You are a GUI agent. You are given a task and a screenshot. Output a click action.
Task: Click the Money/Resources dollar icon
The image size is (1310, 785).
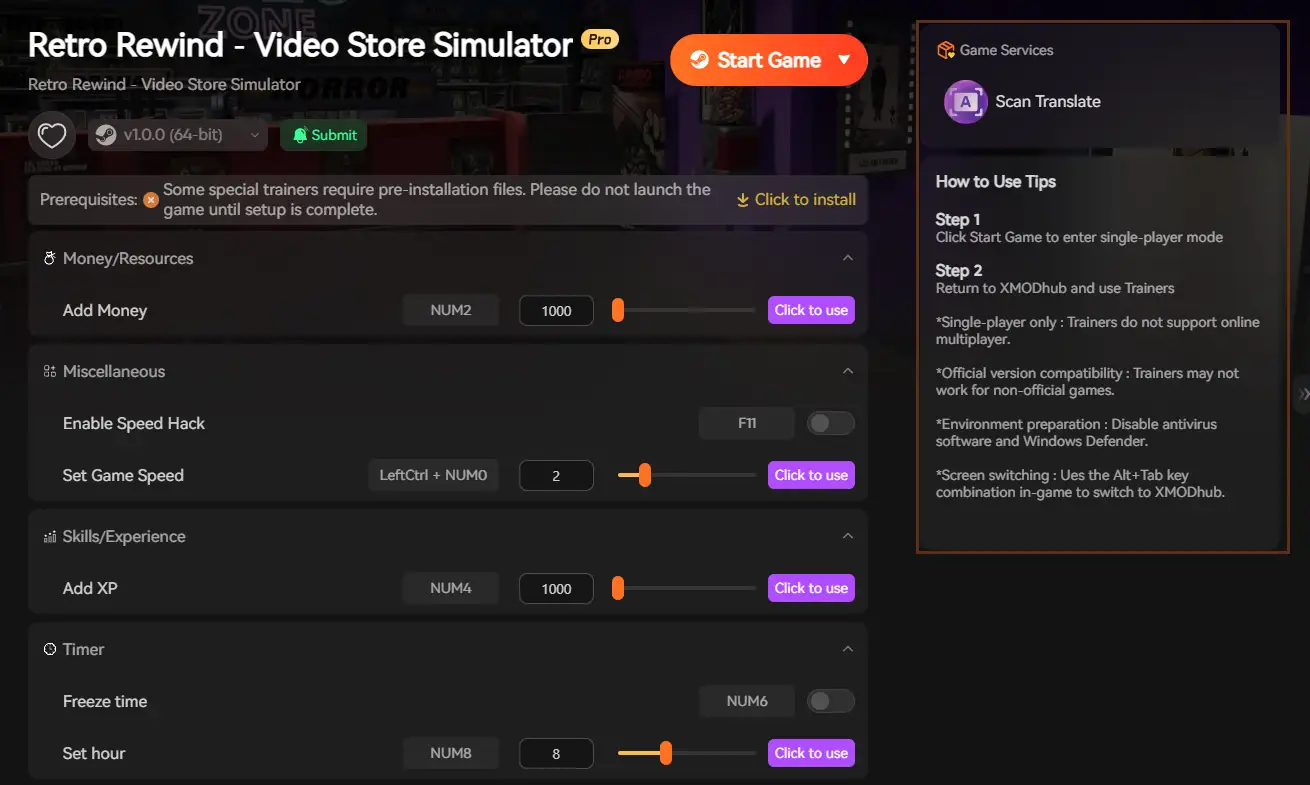pos(49,257)
